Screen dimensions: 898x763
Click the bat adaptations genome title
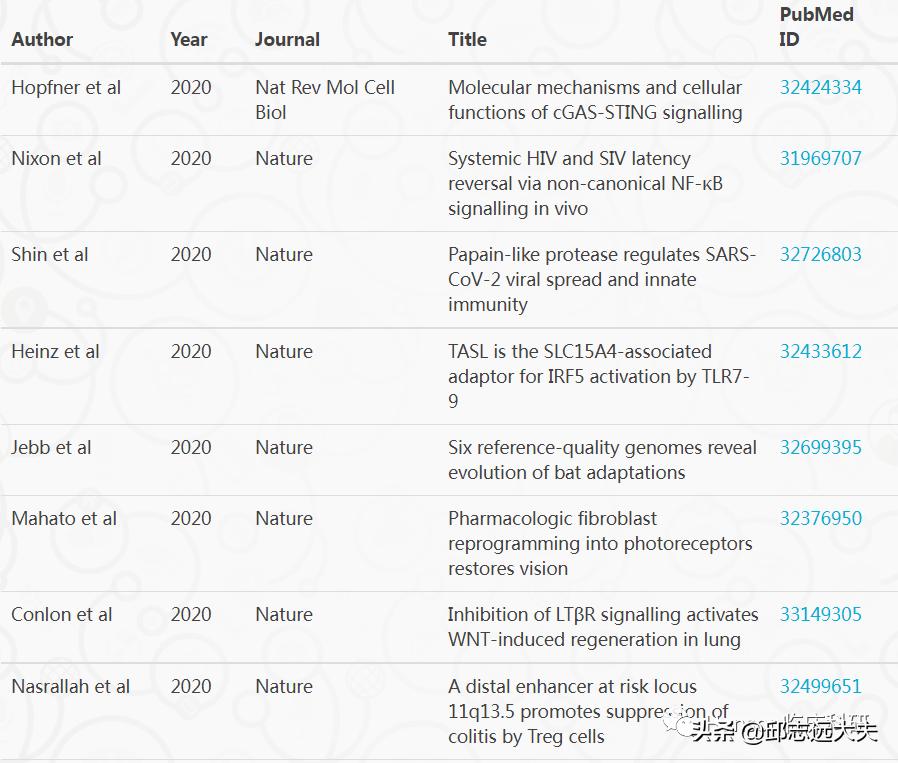click(602, 460)
